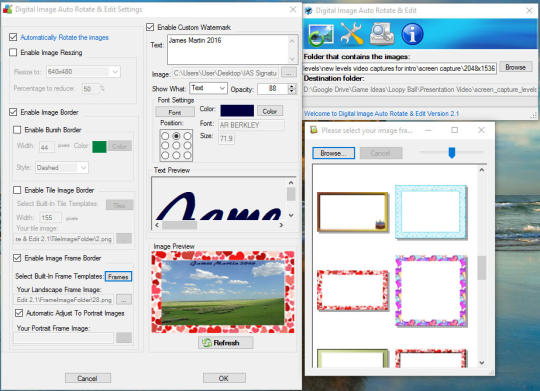Image resolution: width=540 pixels, height=391 pixels.
Task: Click the Destination folder path text
Action: coord(420,90)
